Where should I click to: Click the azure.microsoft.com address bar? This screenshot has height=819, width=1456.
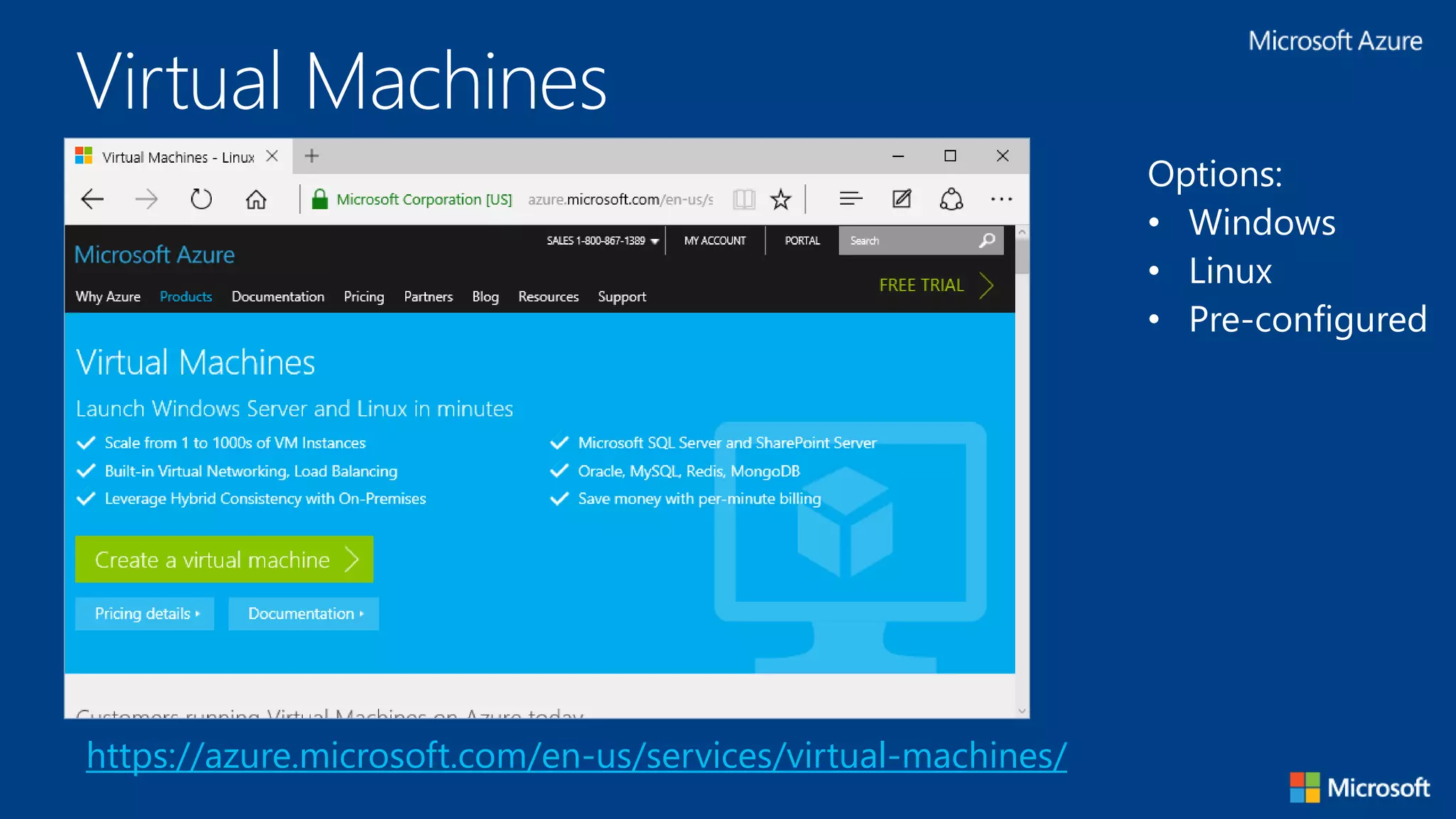click(x=620, y=199)
